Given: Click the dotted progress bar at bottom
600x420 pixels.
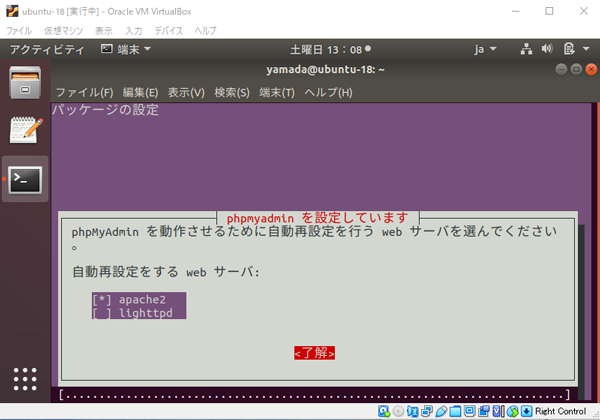Looking at the screenshot, I should tap(314, 394).
